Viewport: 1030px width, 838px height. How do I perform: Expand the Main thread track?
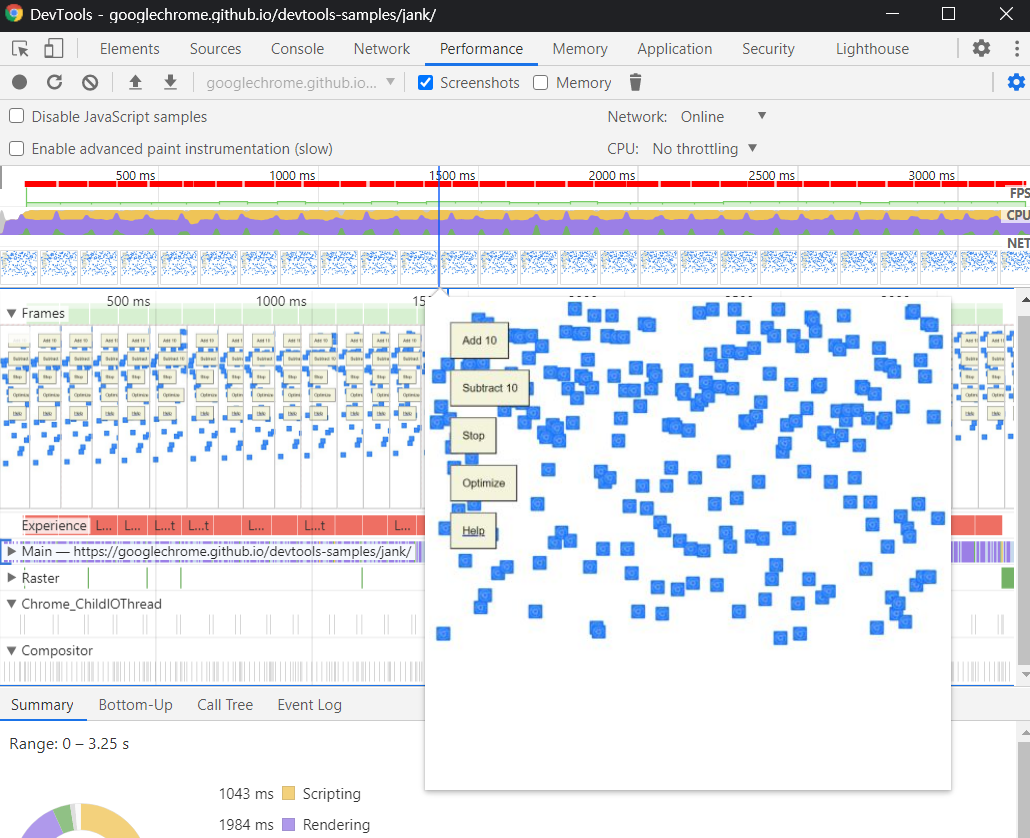click(11, 552)
